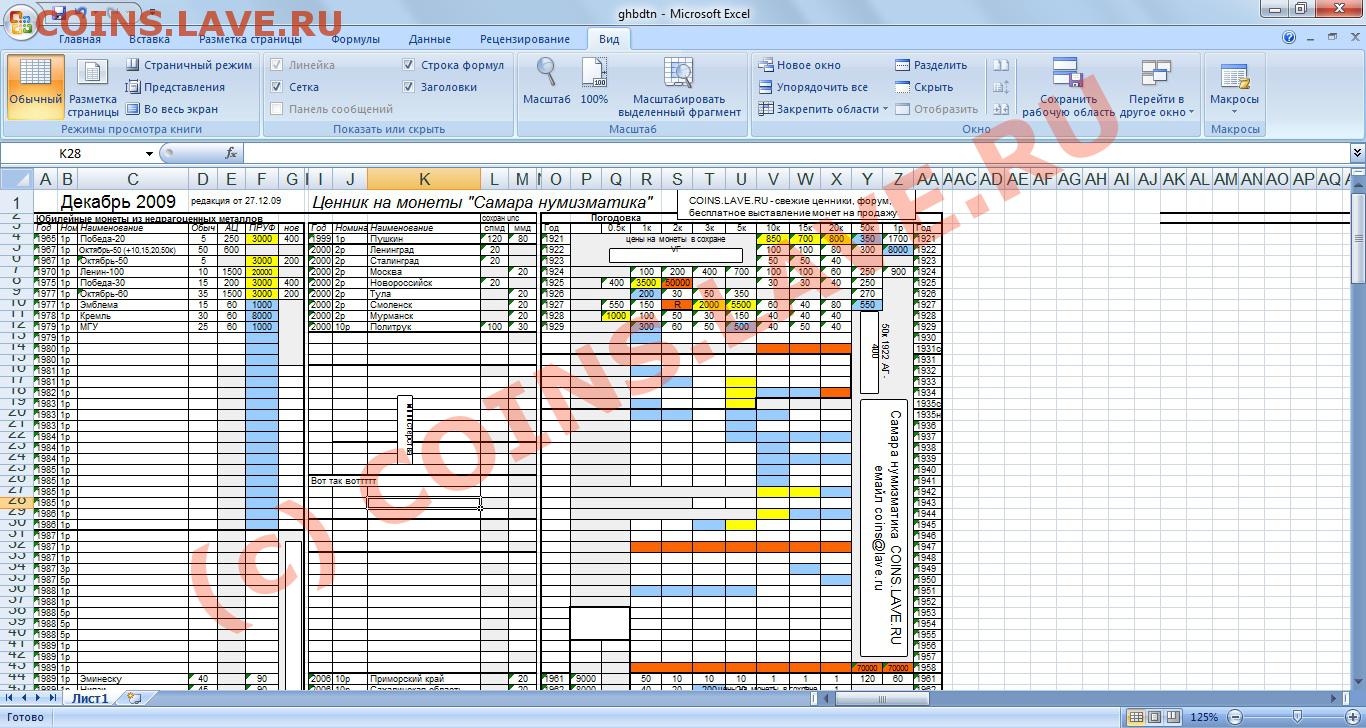Set zoom to 100%
The image size is (1366, 728).
594,83
